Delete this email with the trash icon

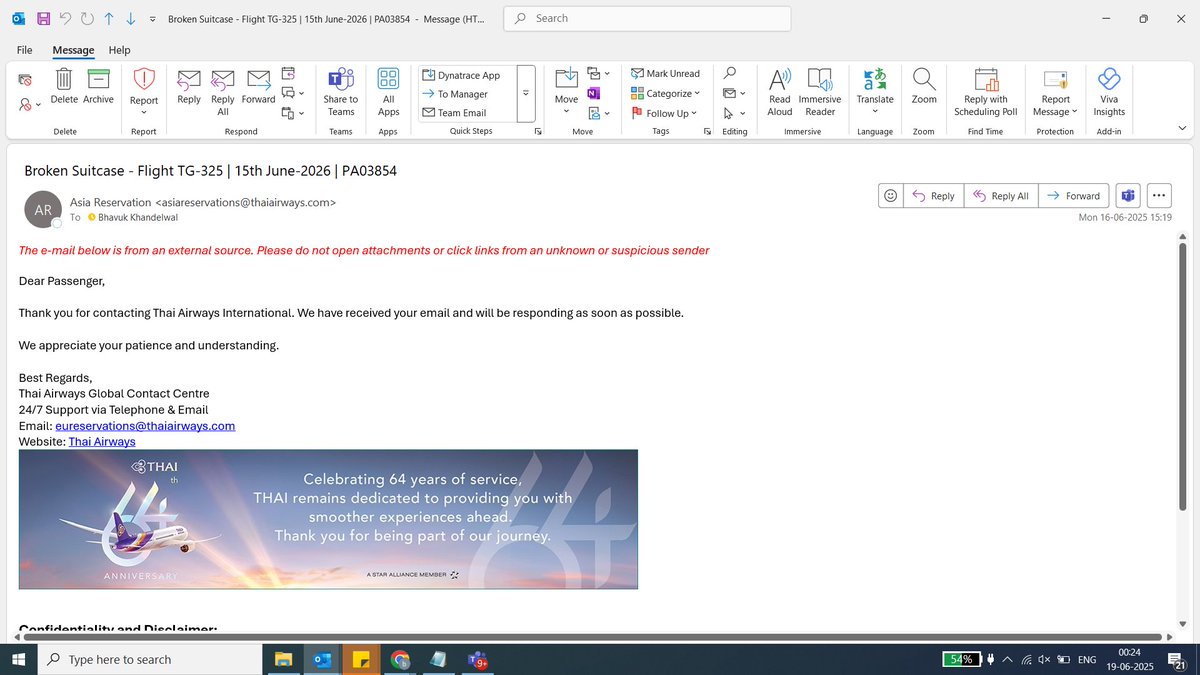coord(64,86)
